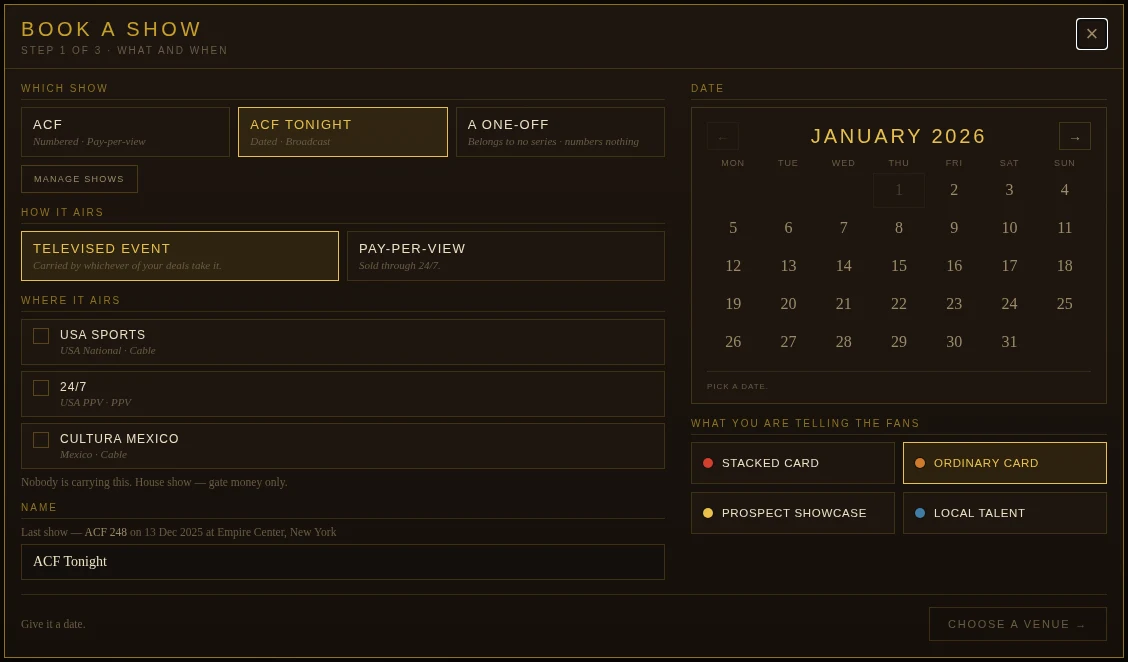Pick January 27 on calendar
This screenshot has width=1128, height=662.
point(788,343)
